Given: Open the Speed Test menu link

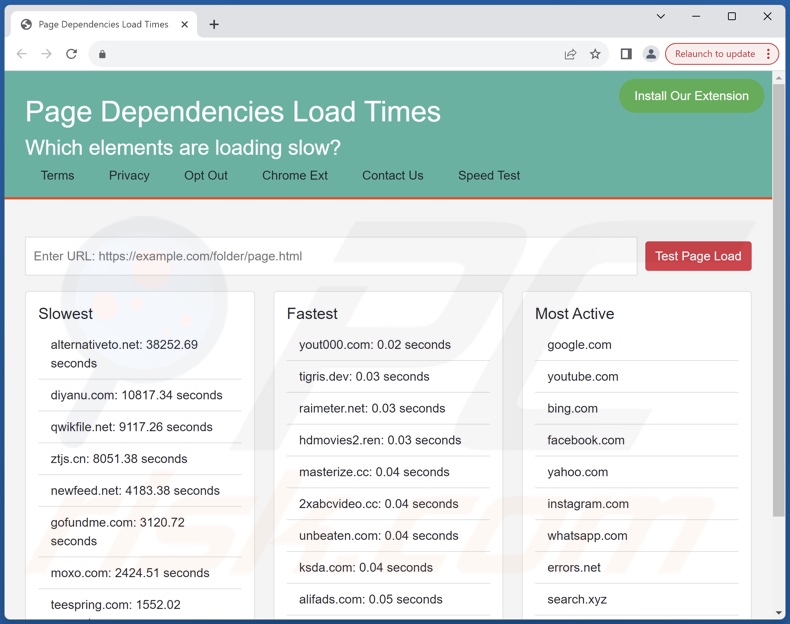Looking at the screenshot, I should coord(489,175).
